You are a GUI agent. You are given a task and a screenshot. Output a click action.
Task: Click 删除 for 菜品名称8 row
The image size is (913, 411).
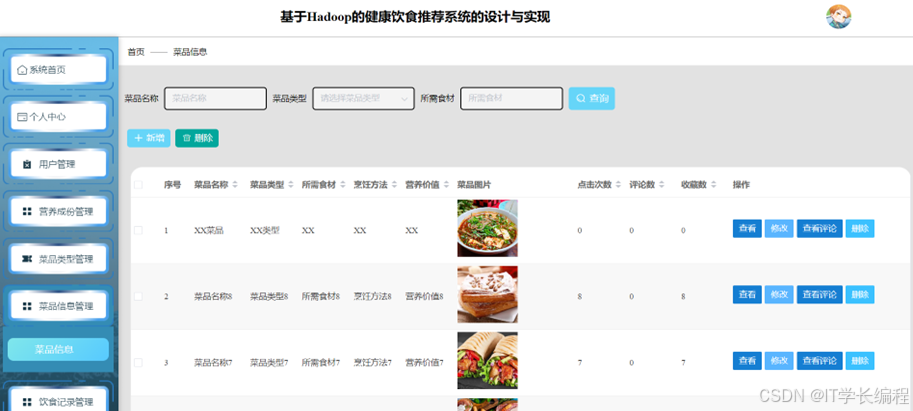click(x=860, y=295)
